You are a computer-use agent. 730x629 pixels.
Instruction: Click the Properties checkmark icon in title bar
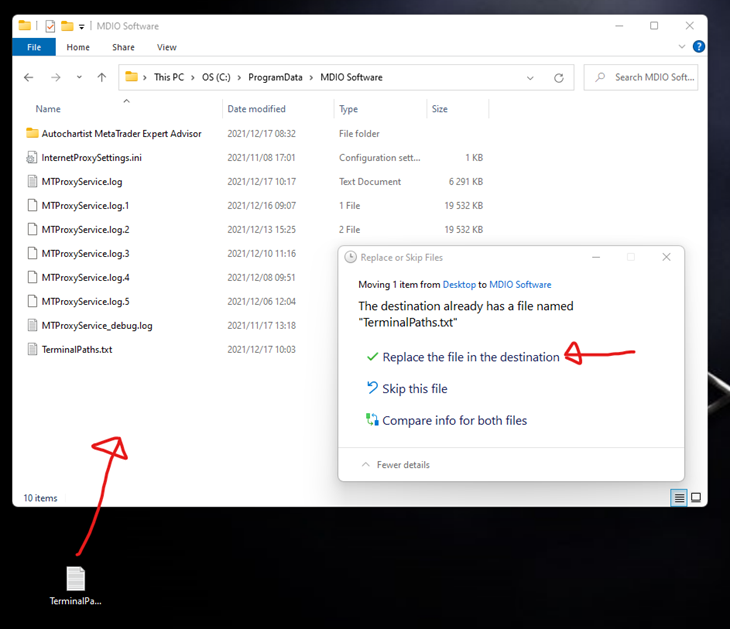click(50, 26)
